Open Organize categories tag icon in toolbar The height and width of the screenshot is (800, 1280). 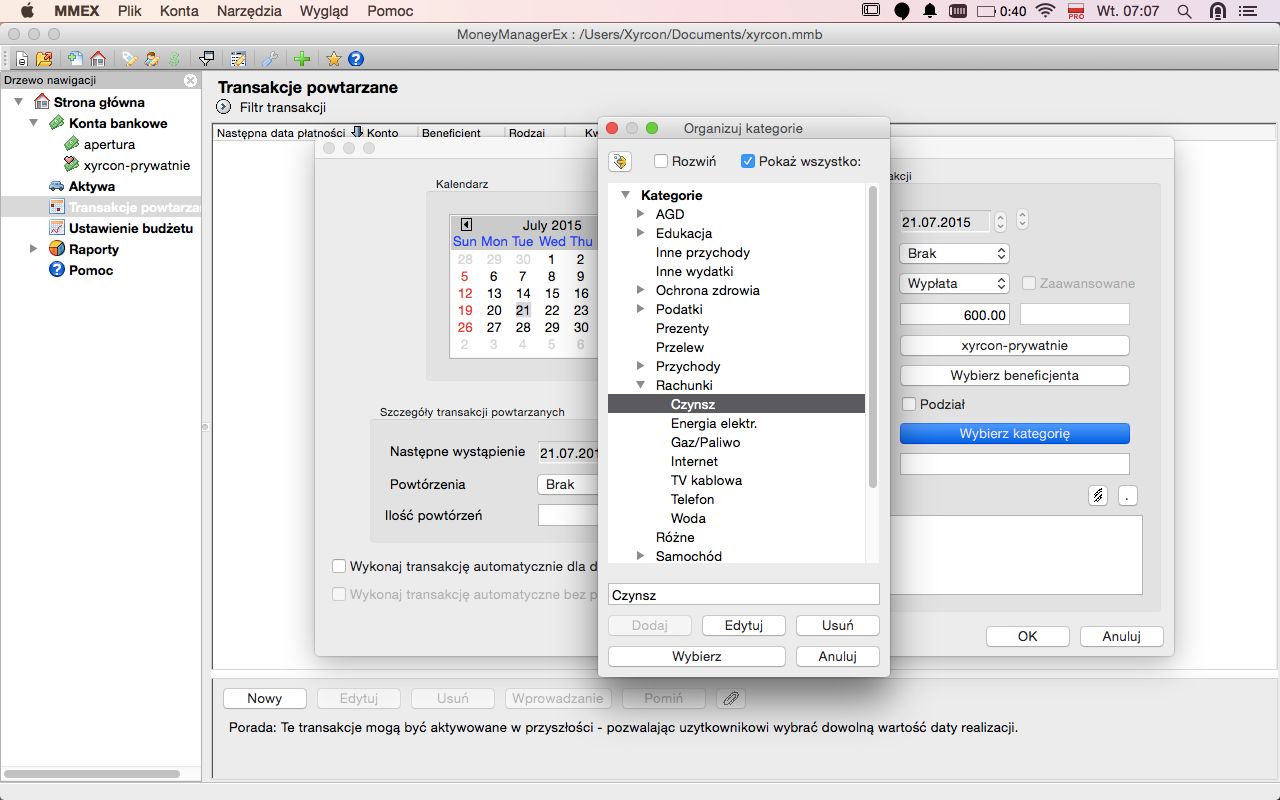coord(130,59)
